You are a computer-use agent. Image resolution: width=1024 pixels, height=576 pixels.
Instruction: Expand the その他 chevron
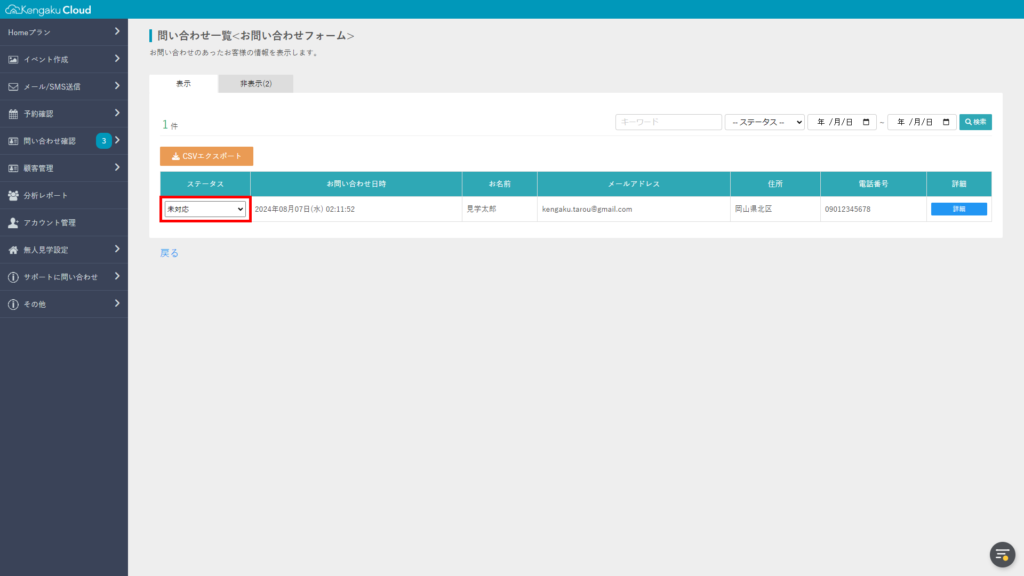[117, 303]
